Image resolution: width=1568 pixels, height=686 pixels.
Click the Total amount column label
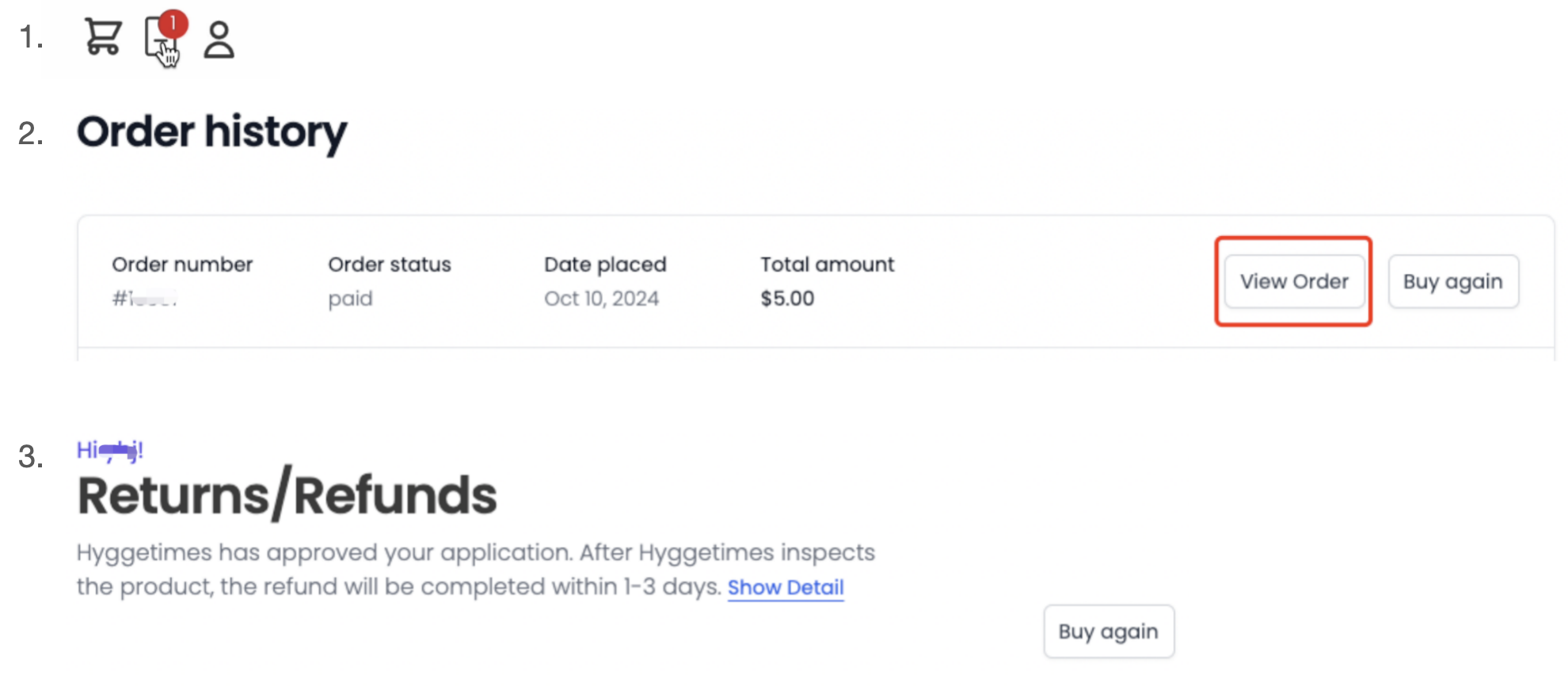pos(827,265)
